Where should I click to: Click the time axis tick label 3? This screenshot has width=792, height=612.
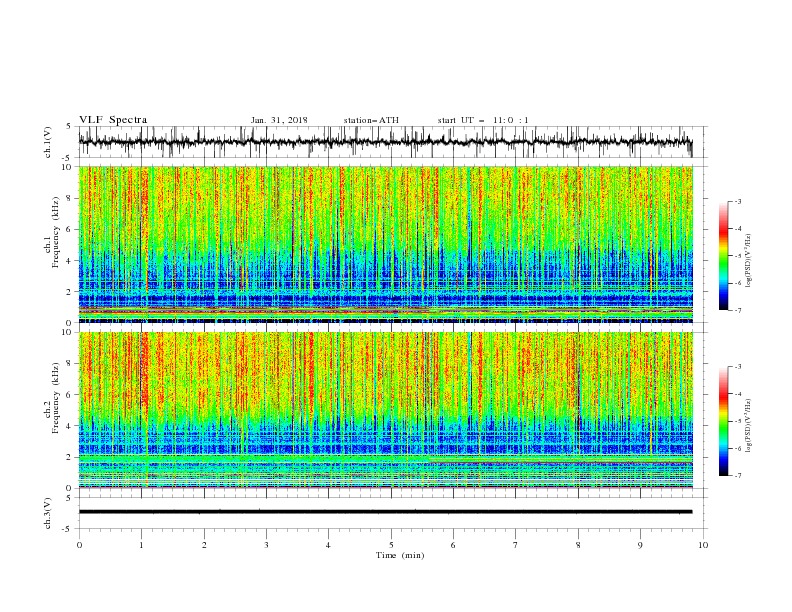pyautogui.click(x=266, y=545)
